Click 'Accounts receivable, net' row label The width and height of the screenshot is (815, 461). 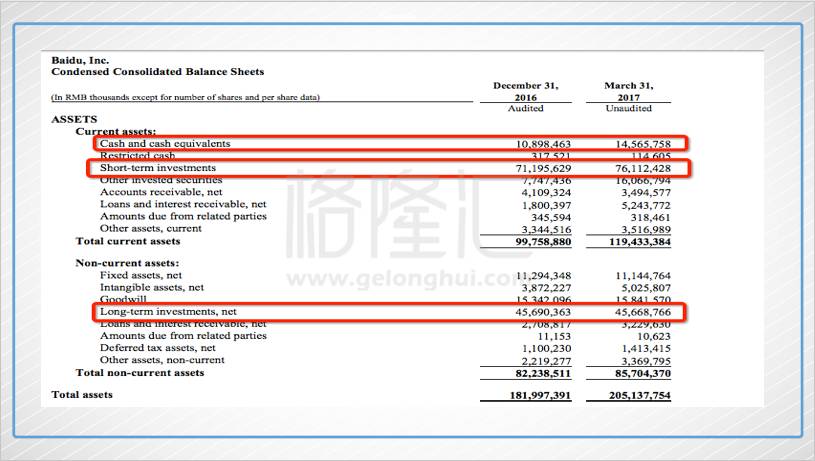(161, 192)
